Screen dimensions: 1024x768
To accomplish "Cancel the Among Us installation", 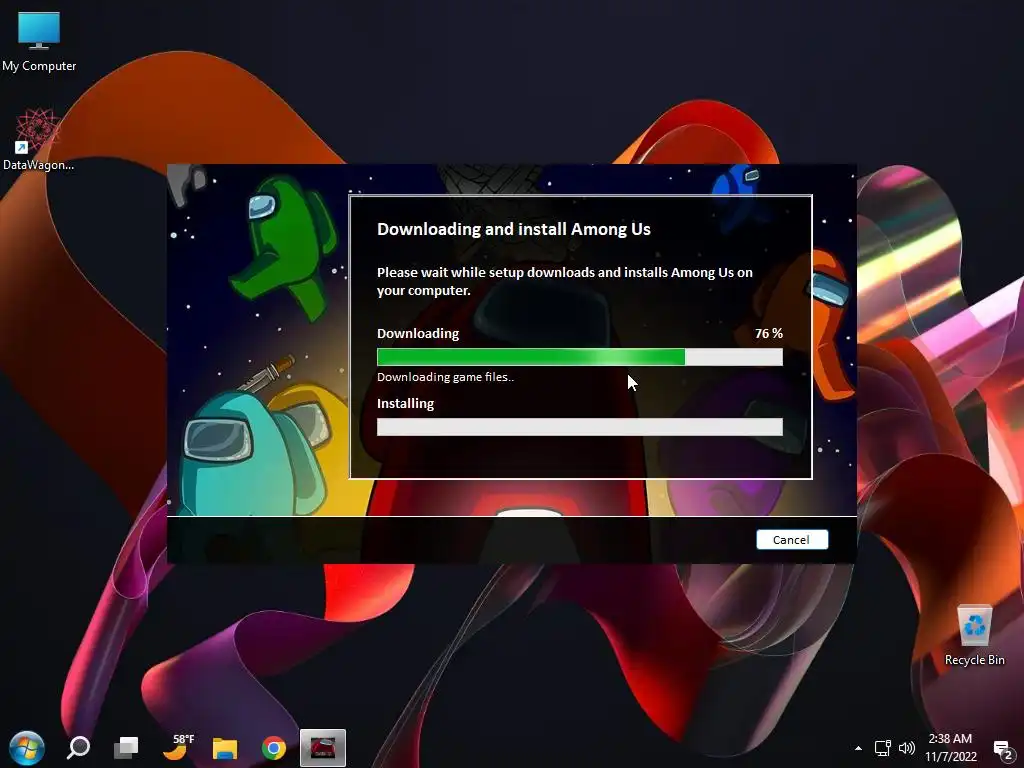I will pyautogui.click(x=792, y=539).
